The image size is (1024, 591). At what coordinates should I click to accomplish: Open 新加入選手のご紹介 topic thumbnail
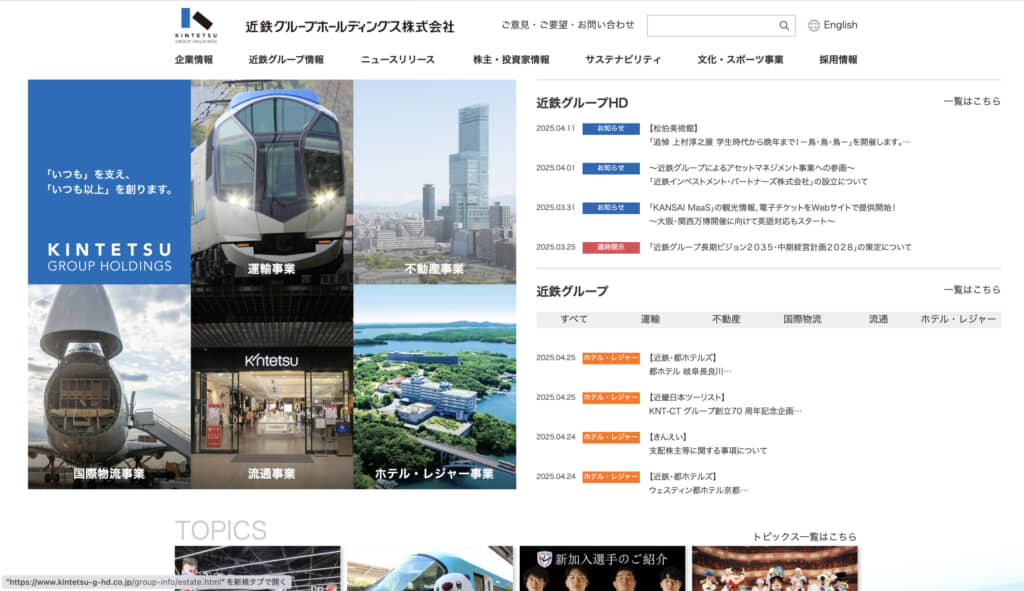(x=603, y=569)
